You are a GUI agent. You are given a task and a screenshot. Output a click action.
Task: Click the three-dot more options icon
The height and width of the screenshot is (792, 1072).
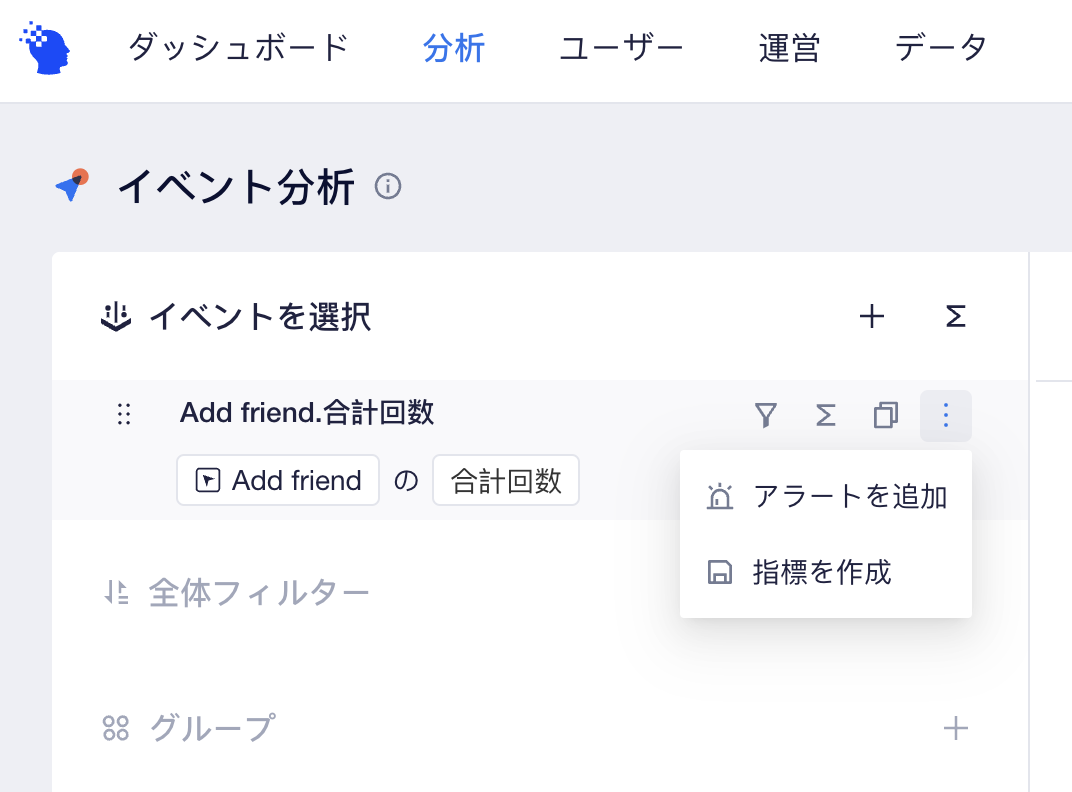[946, 415]
